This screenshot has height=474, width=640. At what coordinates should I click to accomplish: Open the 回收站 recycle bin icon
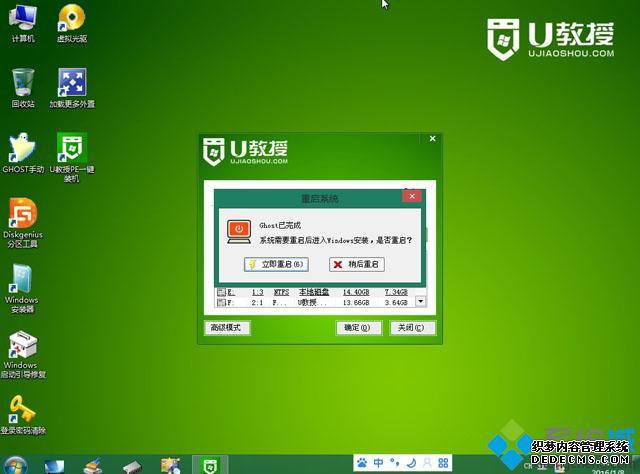pyautogui.click(x=23, y=88)
